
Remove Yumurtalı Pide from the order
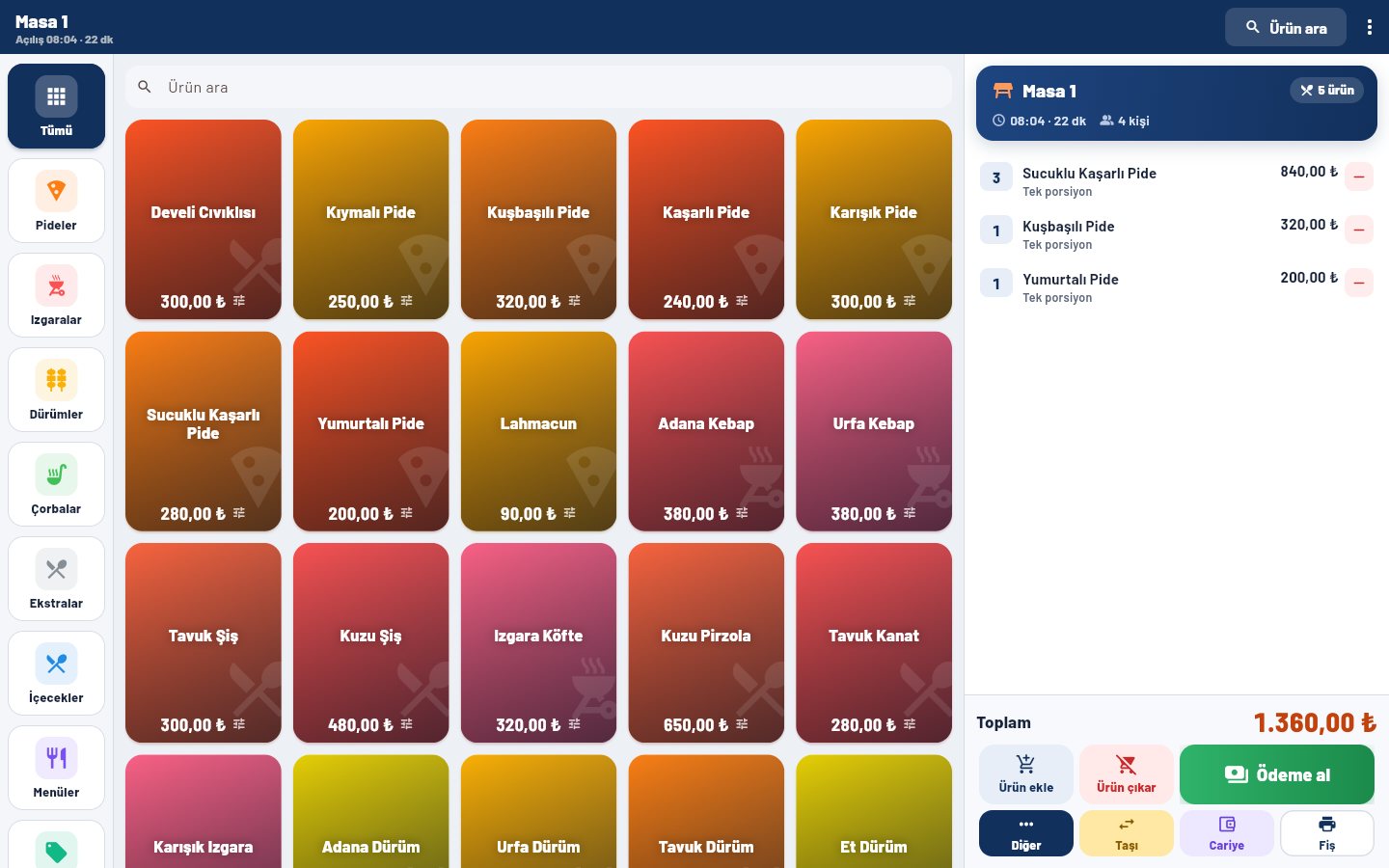click(x=1359, y=284)
